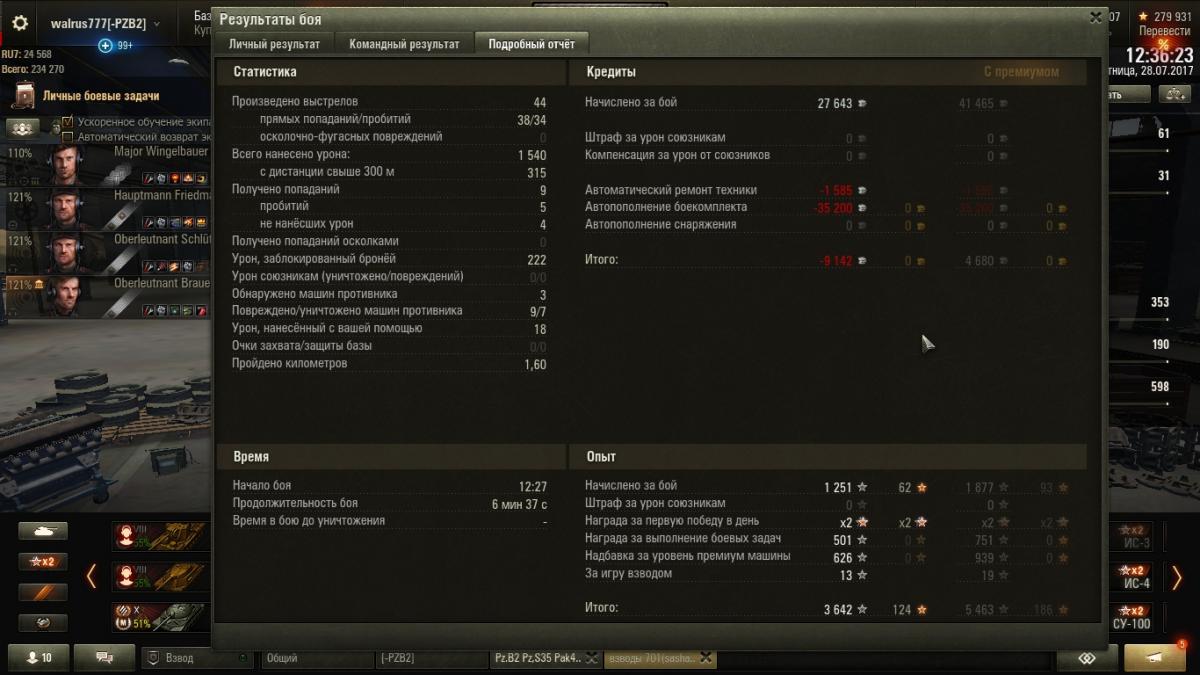Open the chat channels icon button

[104, 657]
